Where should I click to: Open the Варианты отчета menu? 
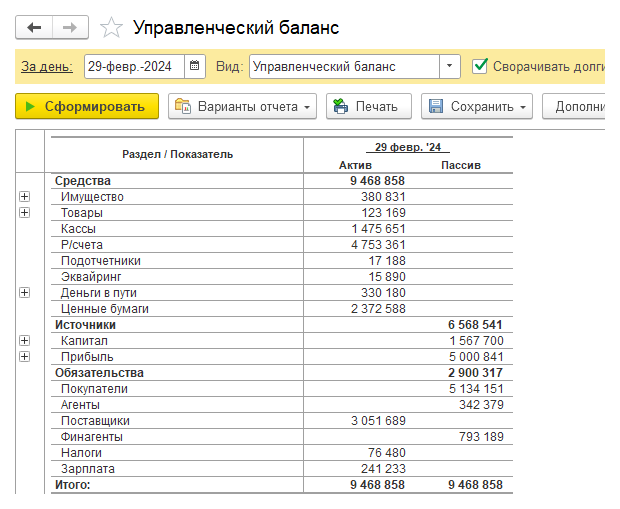point(242,106)
